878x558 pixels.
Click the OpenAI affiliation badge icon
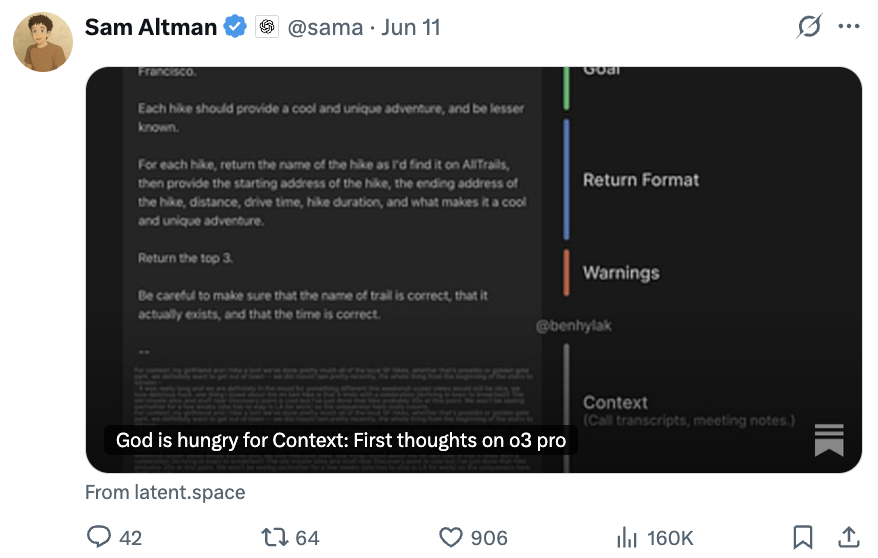pyautogui.click(x=267, y=27)
